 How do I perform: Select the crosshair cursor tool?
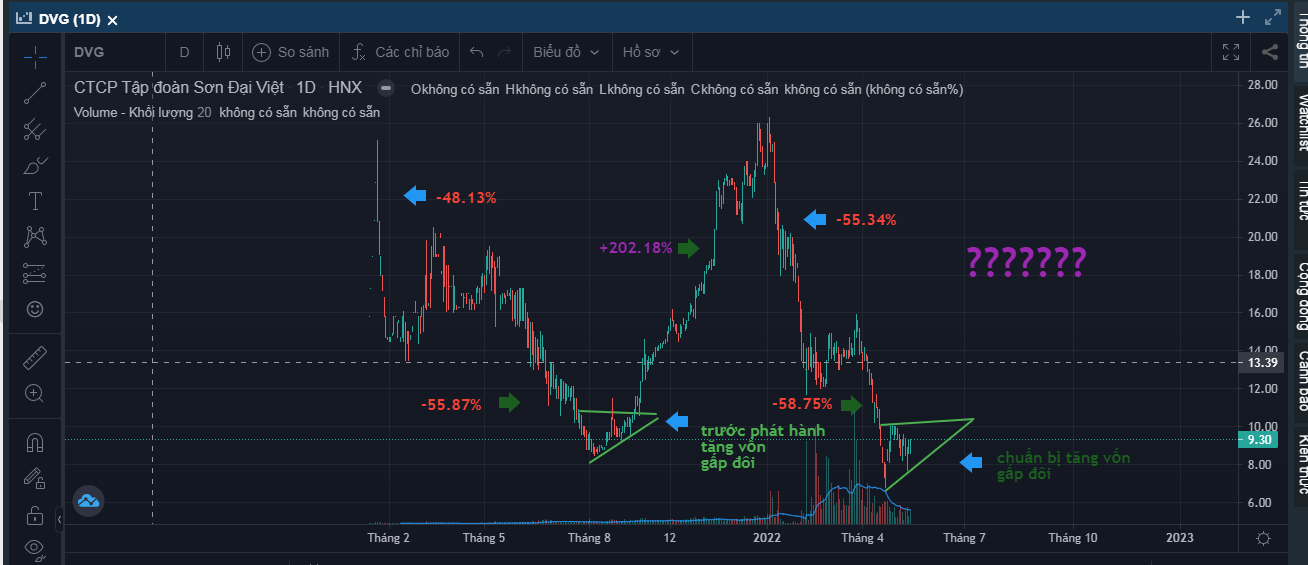[x=35, y=56]
